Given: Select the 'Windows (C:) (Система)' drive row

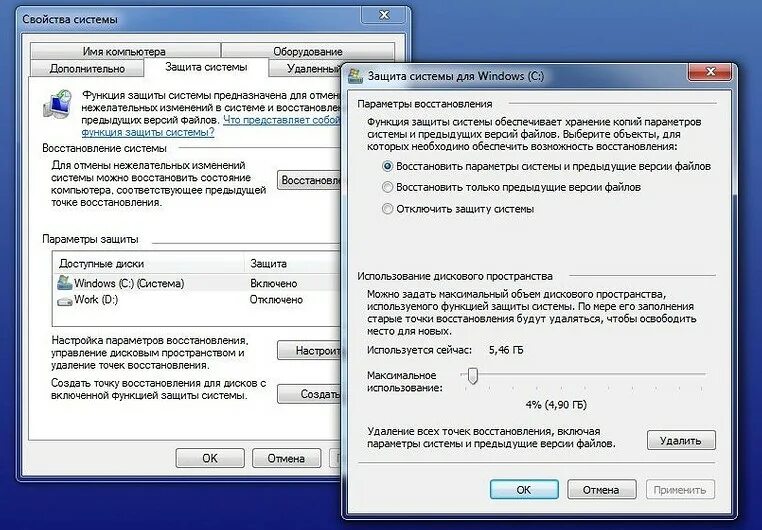Looking at the screenshot, I should [197, 283].
